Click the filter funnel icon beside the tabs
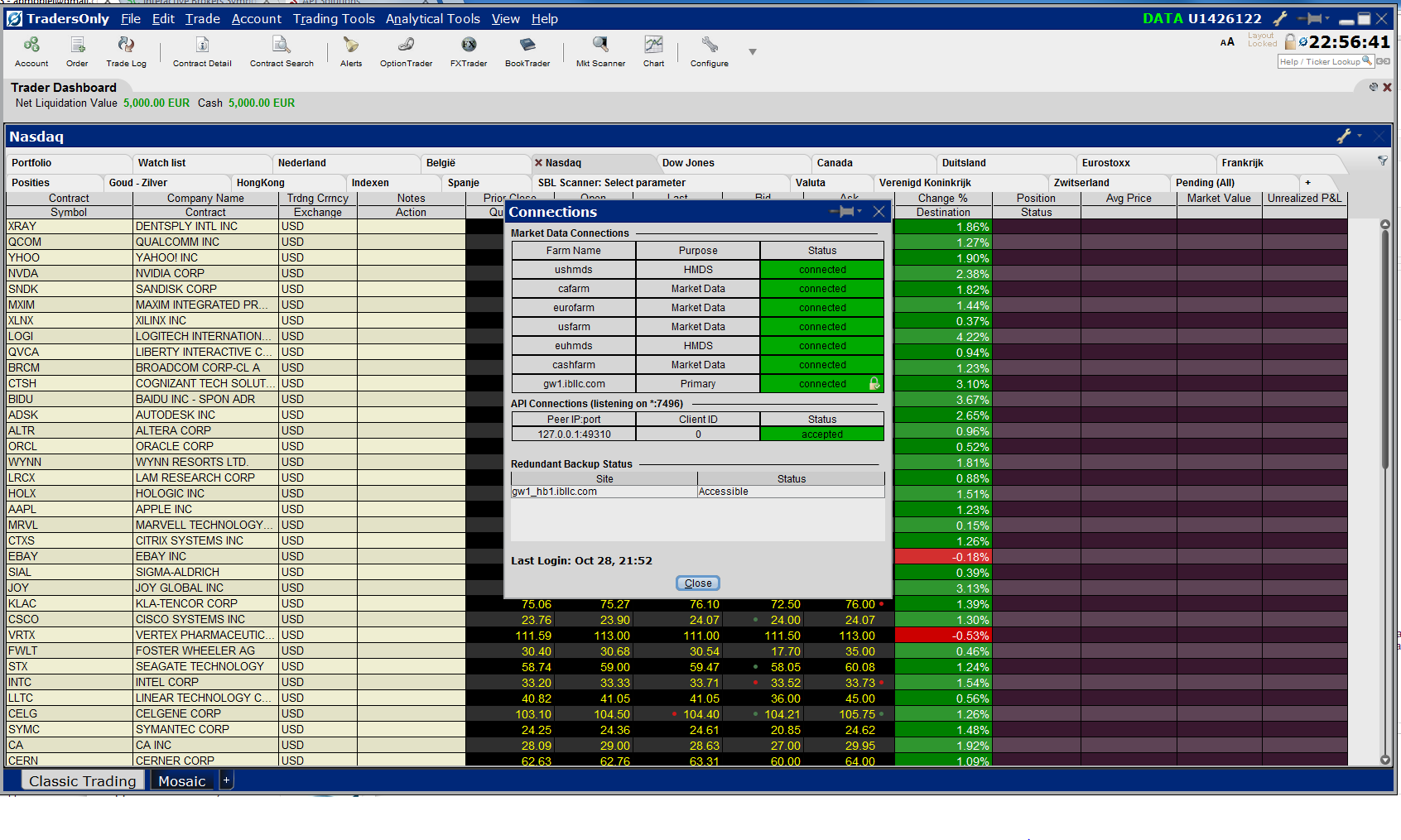The width and height of the screenshot is (1401, 840). point(1382,161)
